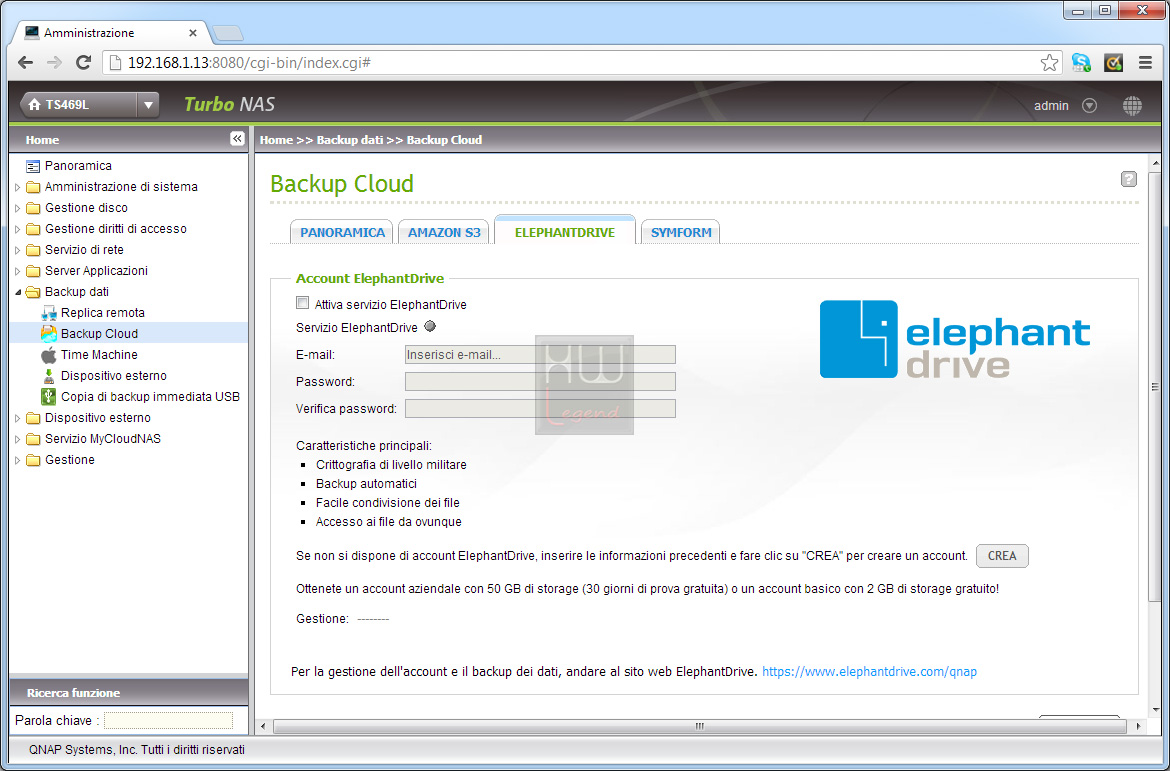Click the E-mail input field
1170x771 pixels.
[540, 355]
